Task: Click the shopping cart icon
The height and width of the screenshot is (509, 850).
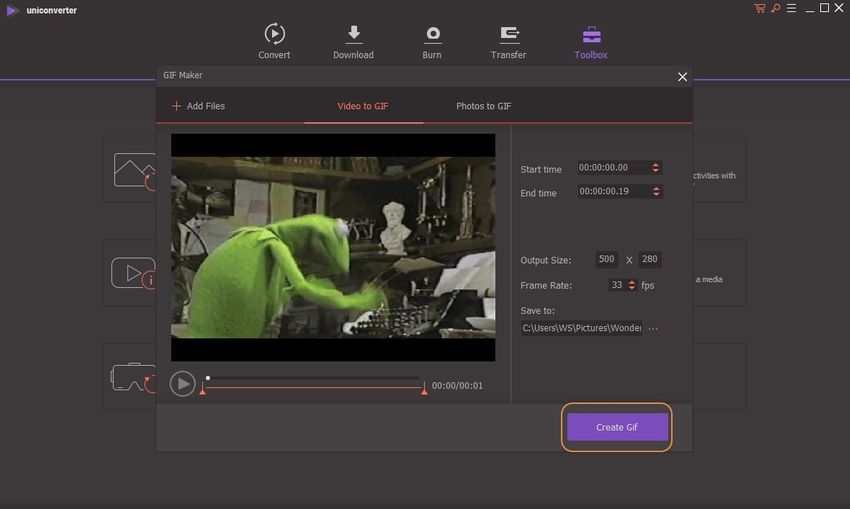Action: (759, 8)
